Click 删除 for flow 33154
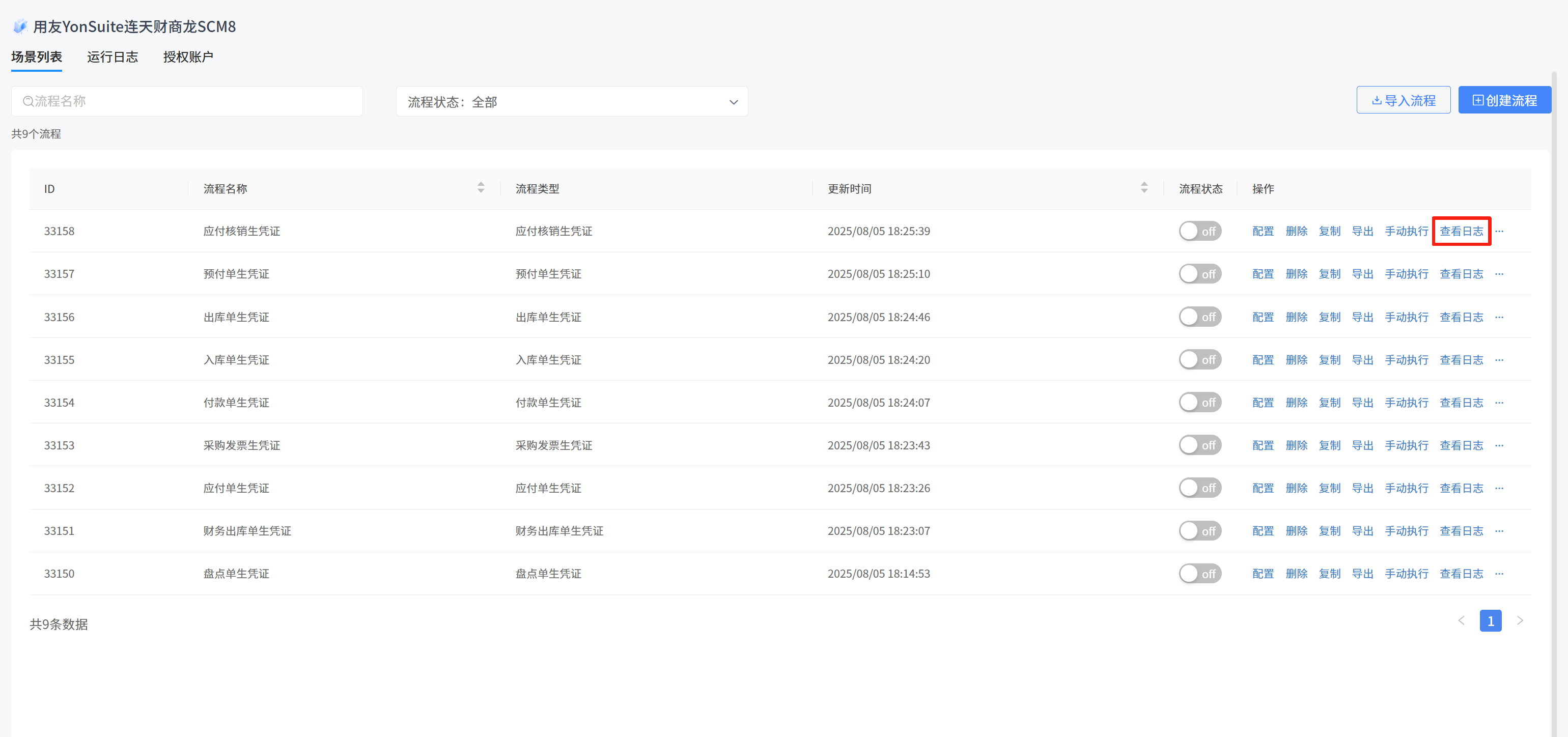Screen dimensions: 1568x737 (1297, 402)
